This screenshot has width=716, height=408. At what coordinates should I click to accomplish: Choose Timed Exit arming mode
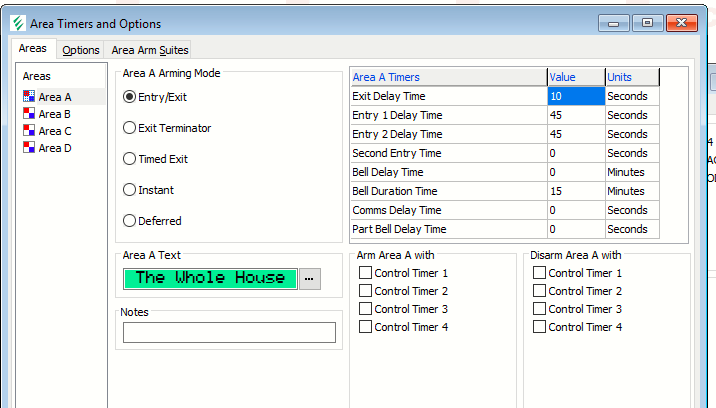point(129,159)
